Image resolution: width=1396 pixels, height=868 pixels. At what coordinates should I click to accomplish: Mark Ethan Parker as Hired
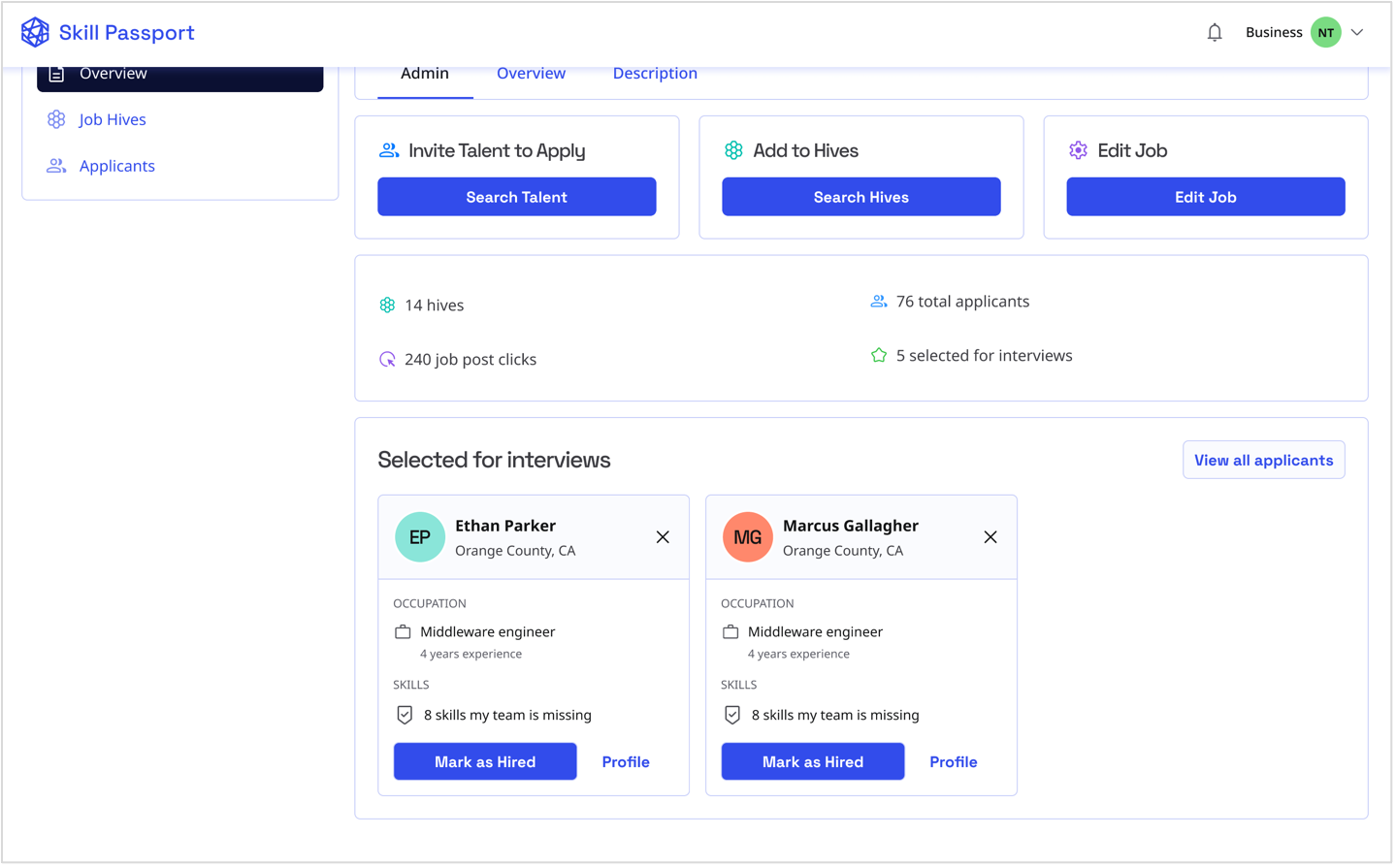click(485, 761)
